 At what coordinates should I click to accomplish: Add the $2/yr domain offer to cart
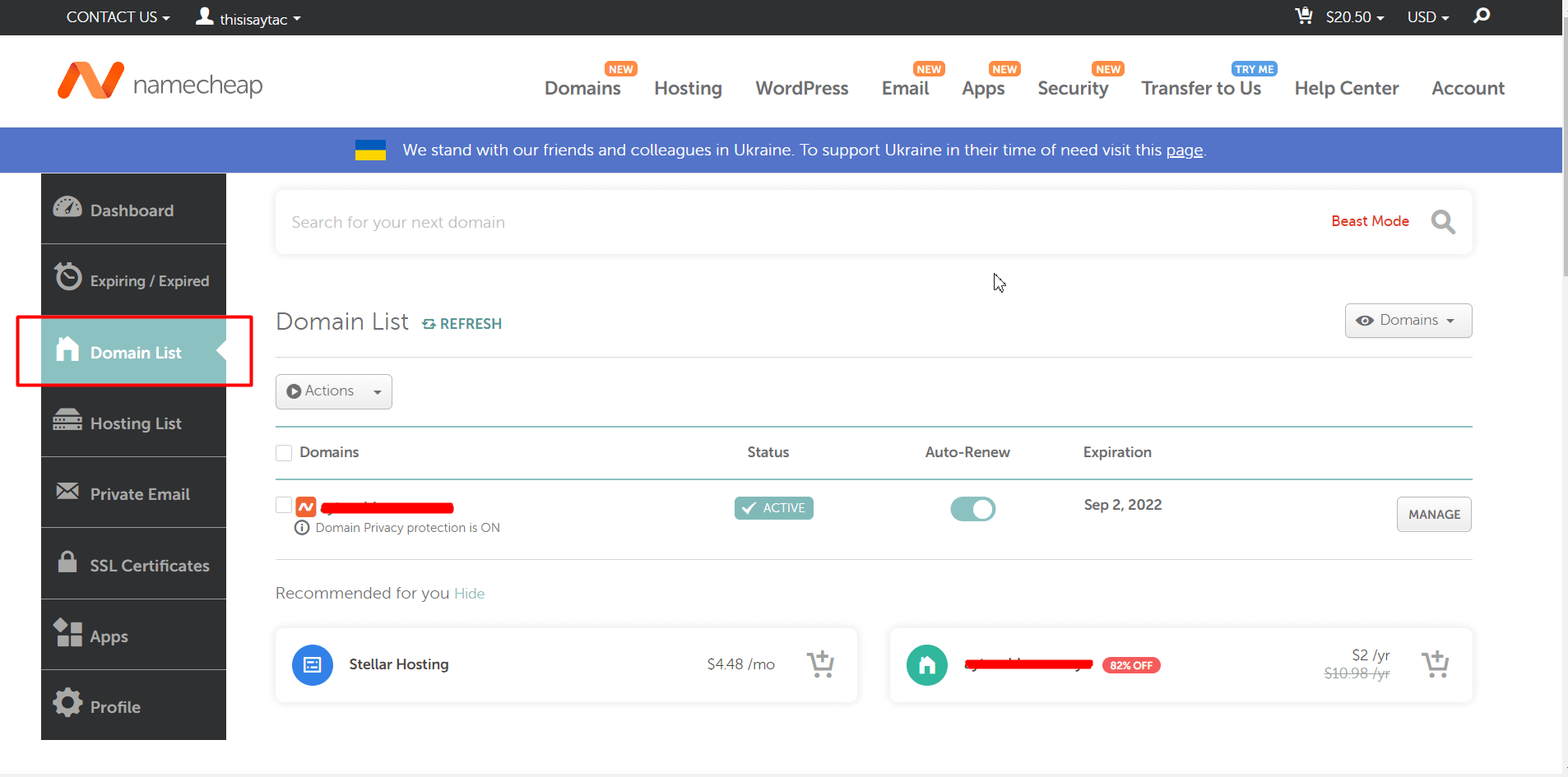click(1436, 664)
